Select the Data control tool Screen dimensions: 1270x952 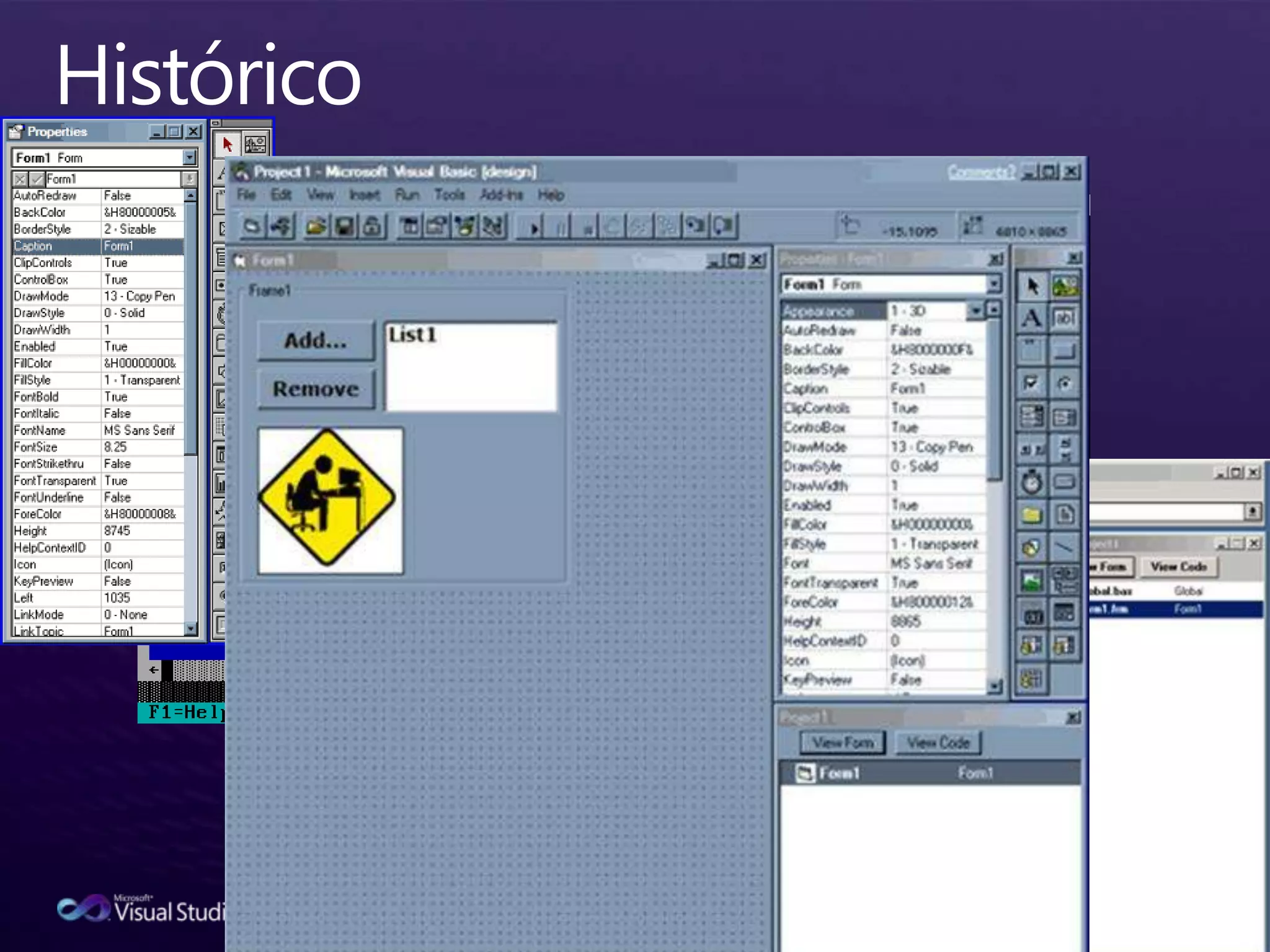point(1065,580)
